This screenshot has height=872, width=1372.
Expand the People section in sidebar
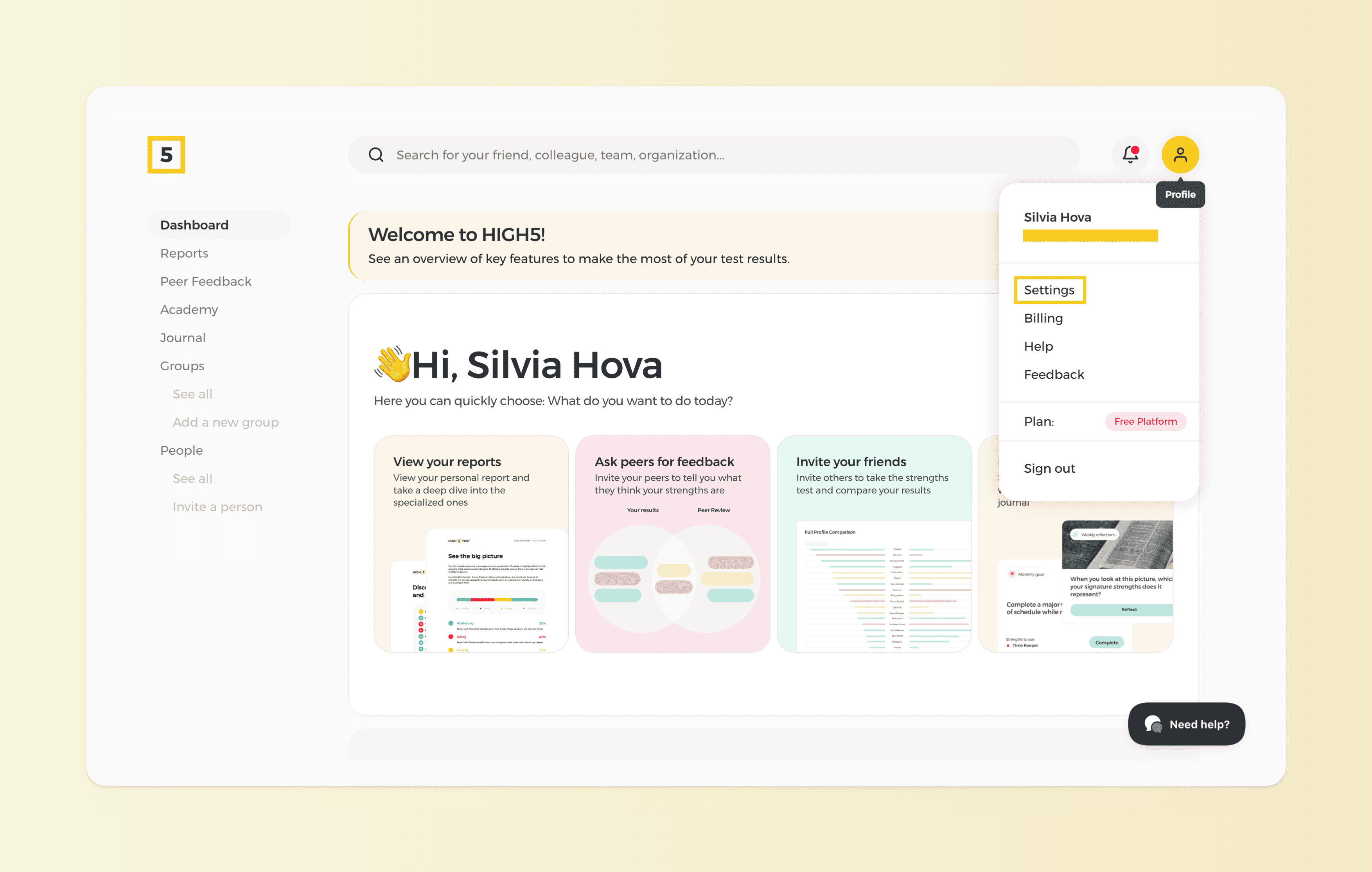tap(181, 450)
